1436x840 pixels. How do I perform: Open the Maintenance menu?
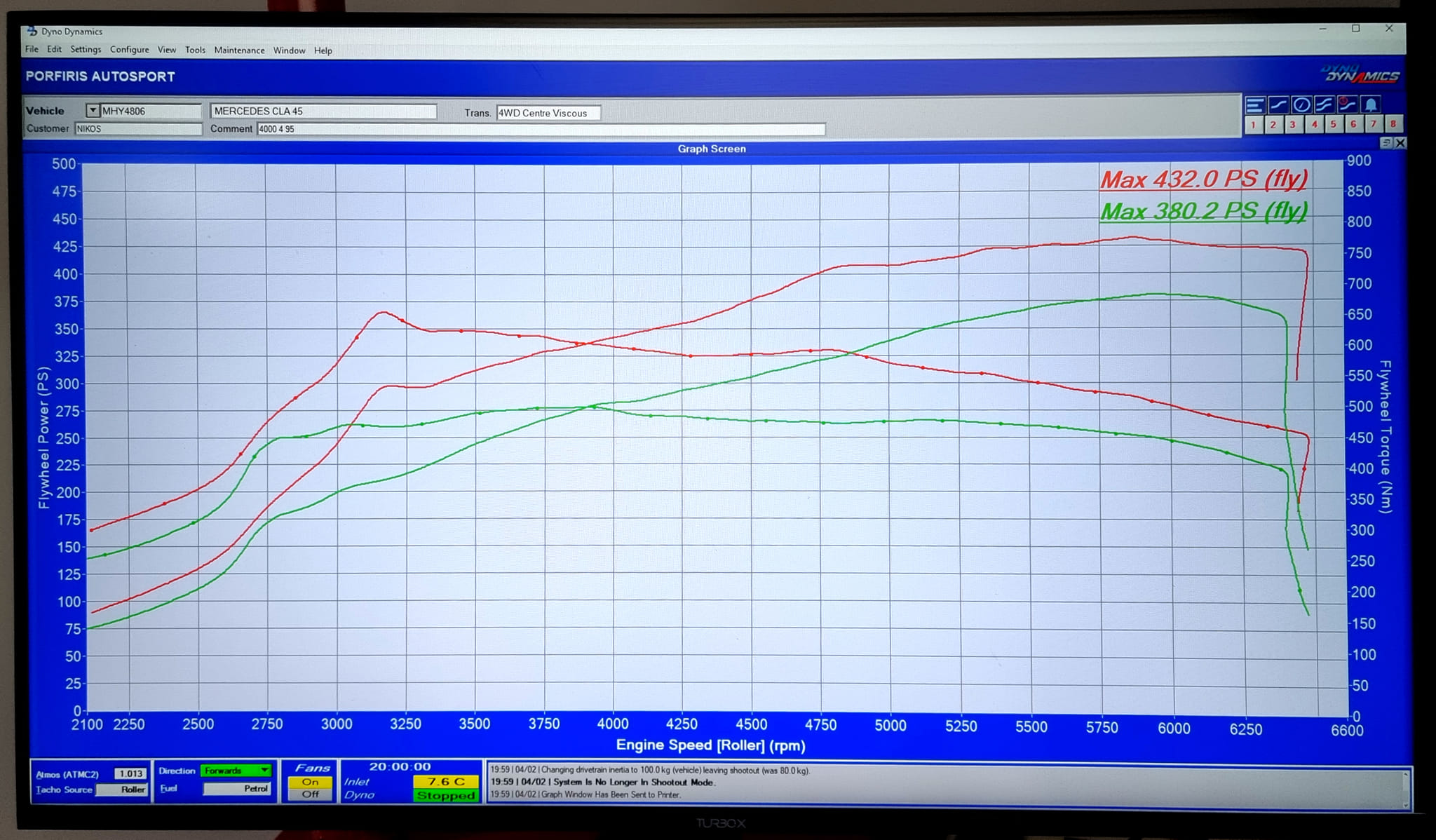tap(239, 50)
